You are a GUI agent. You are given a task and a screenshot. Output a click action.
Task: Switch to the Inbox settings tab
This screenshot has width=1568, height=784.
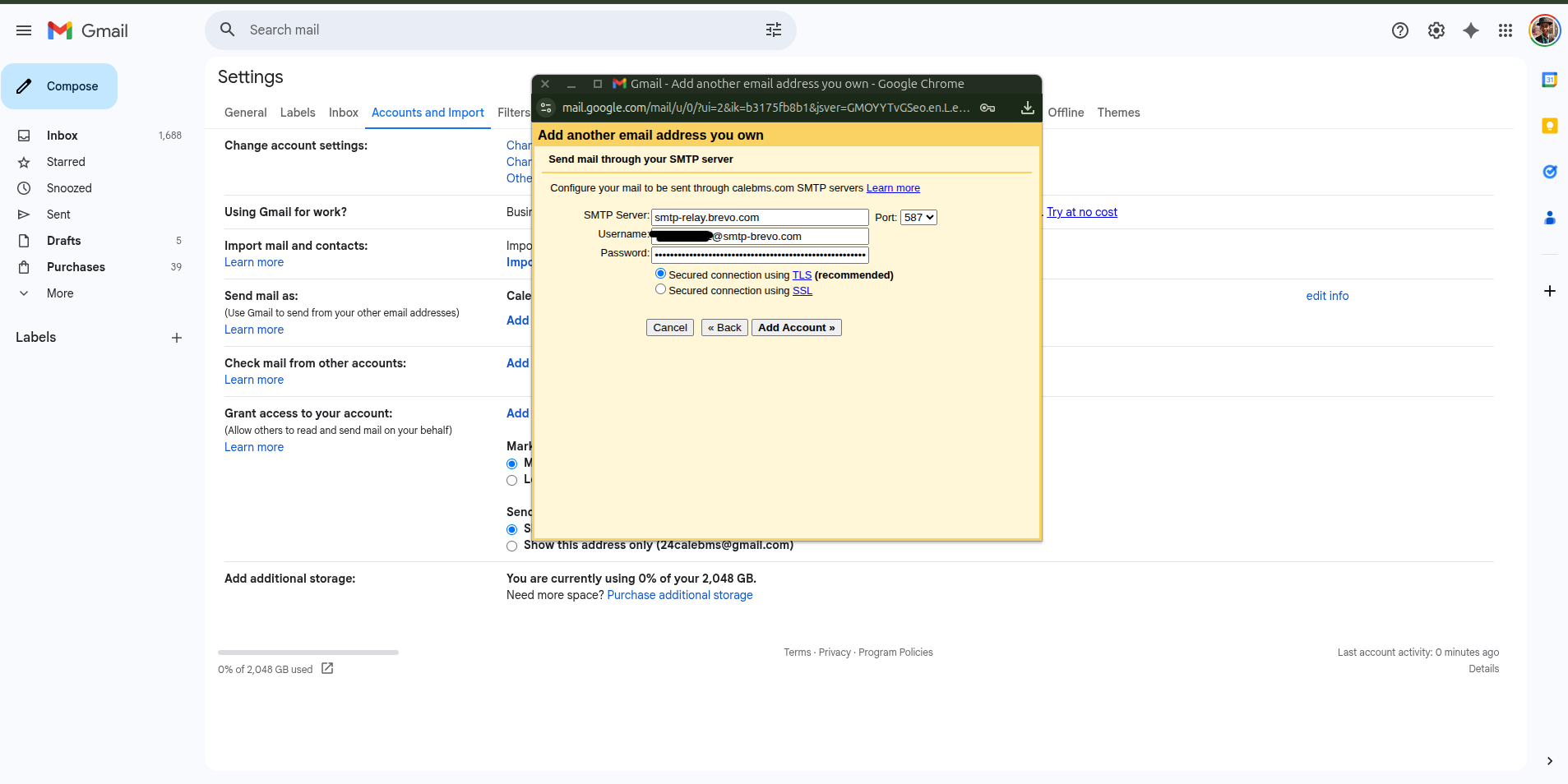pos(344,113)
